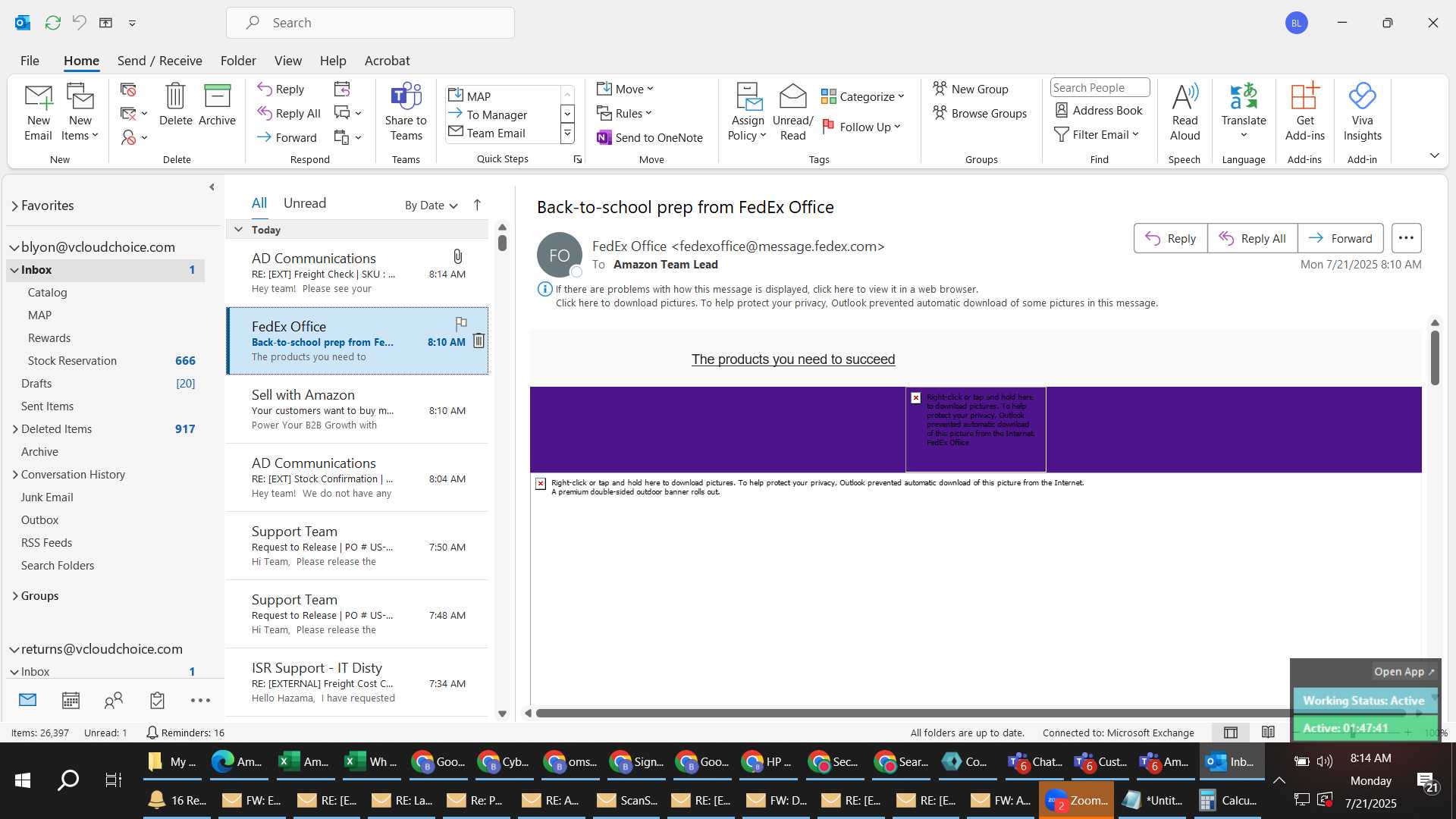Viewport: 1456px width, 819px height.
Task: Click the Get Add-ins icon
Action: click(x=1304, y=97)
